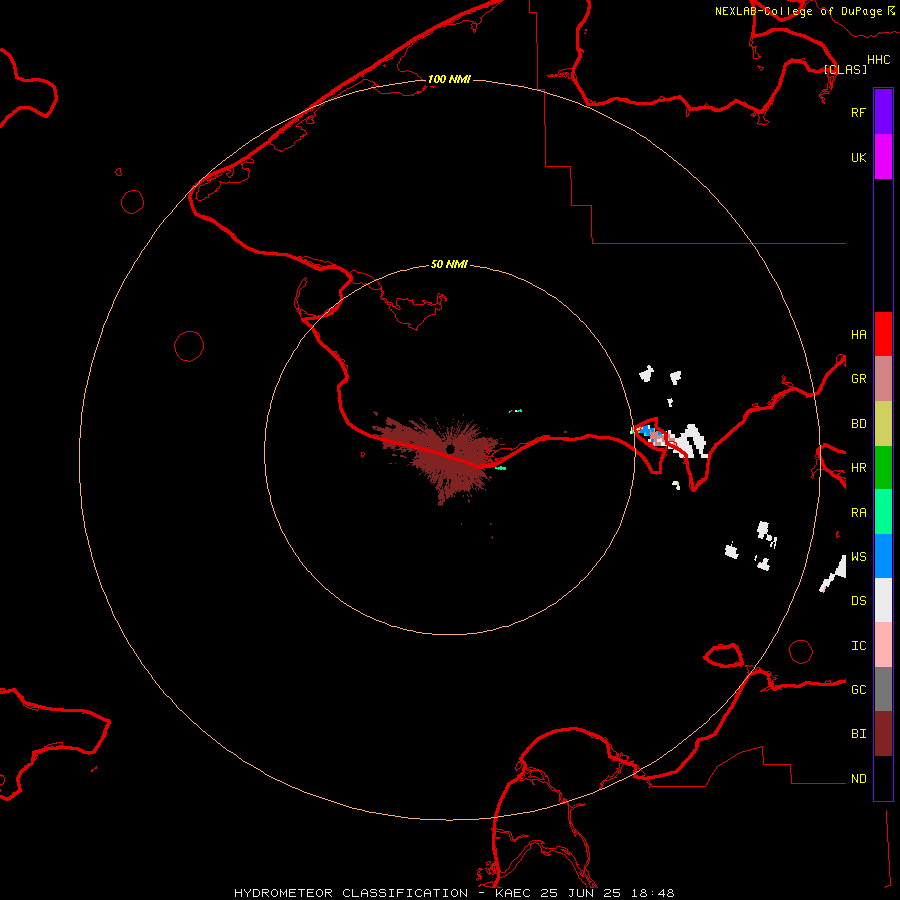Viewport: 900px width, 900px height.
Task: Select the pale pink IC legend swatch
Action: pos(883,645)
